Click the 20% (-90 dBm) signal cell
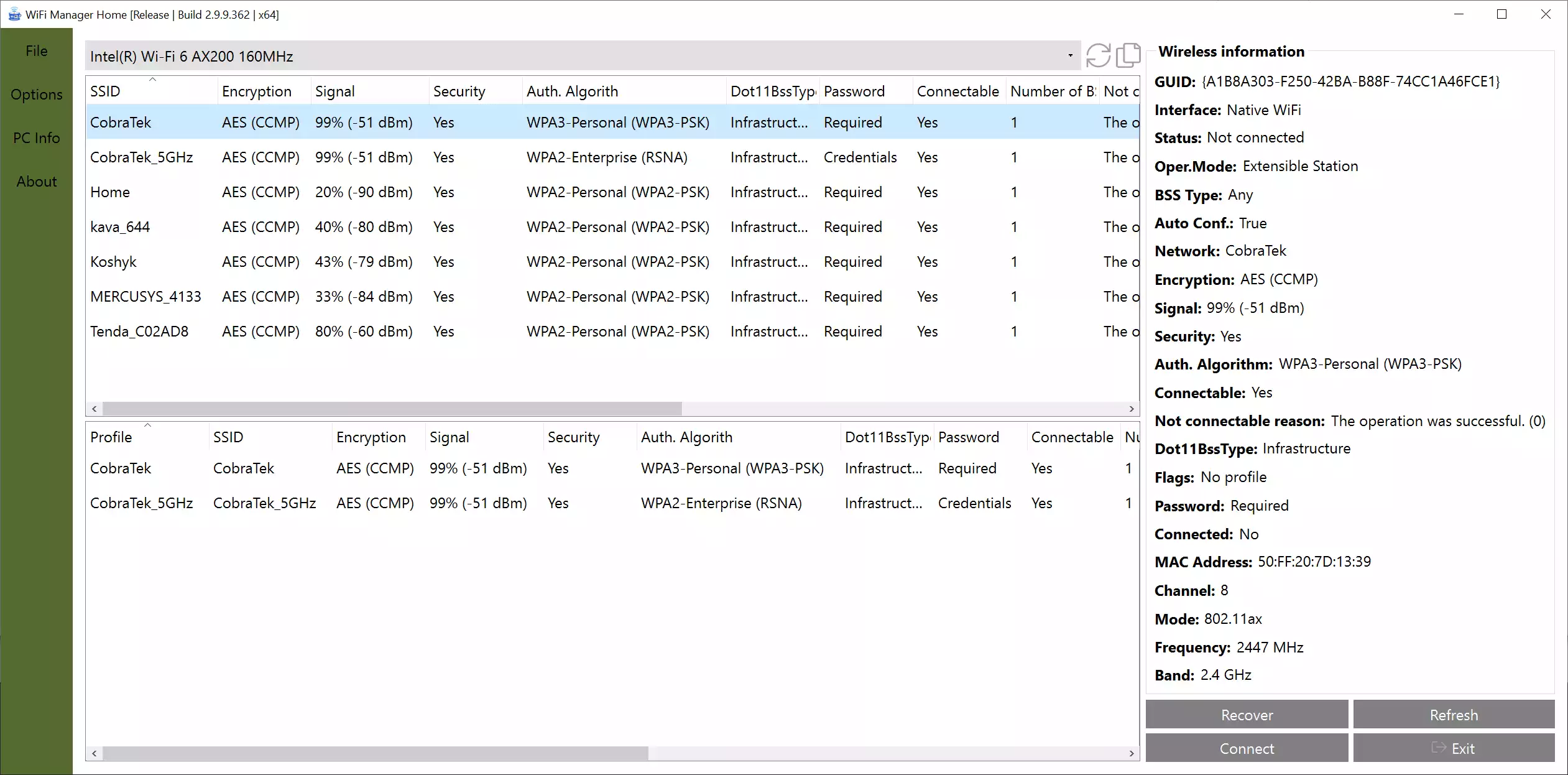Screen dimensions: 1568x775 coord(364,192)
